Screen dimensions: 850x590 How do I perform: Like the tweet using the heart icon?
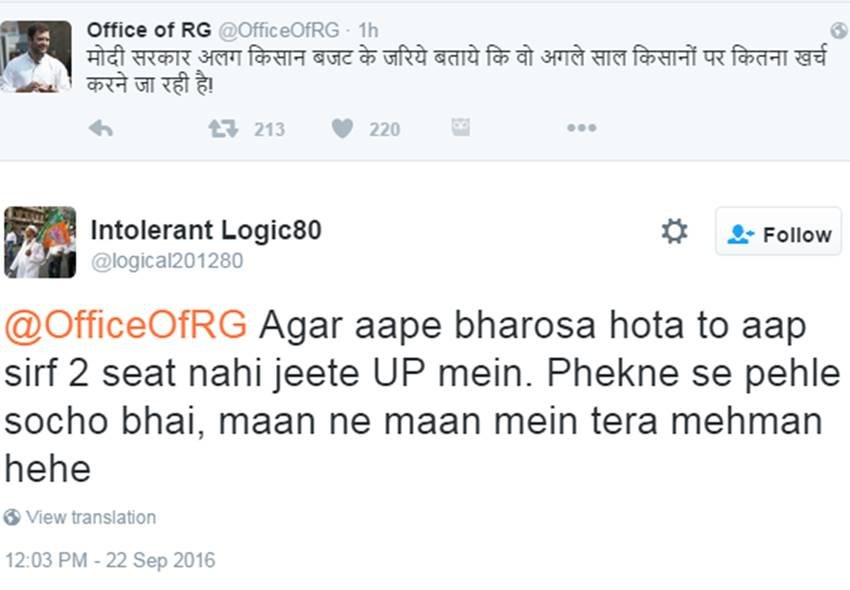[x=342, y=129]
